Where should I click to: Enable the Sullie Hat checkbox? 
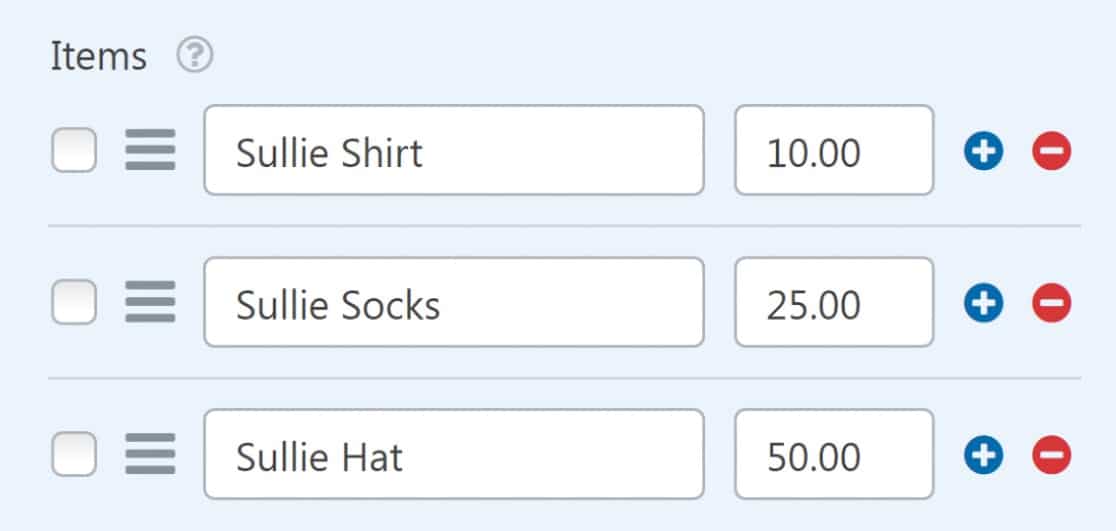coord(74,456)
